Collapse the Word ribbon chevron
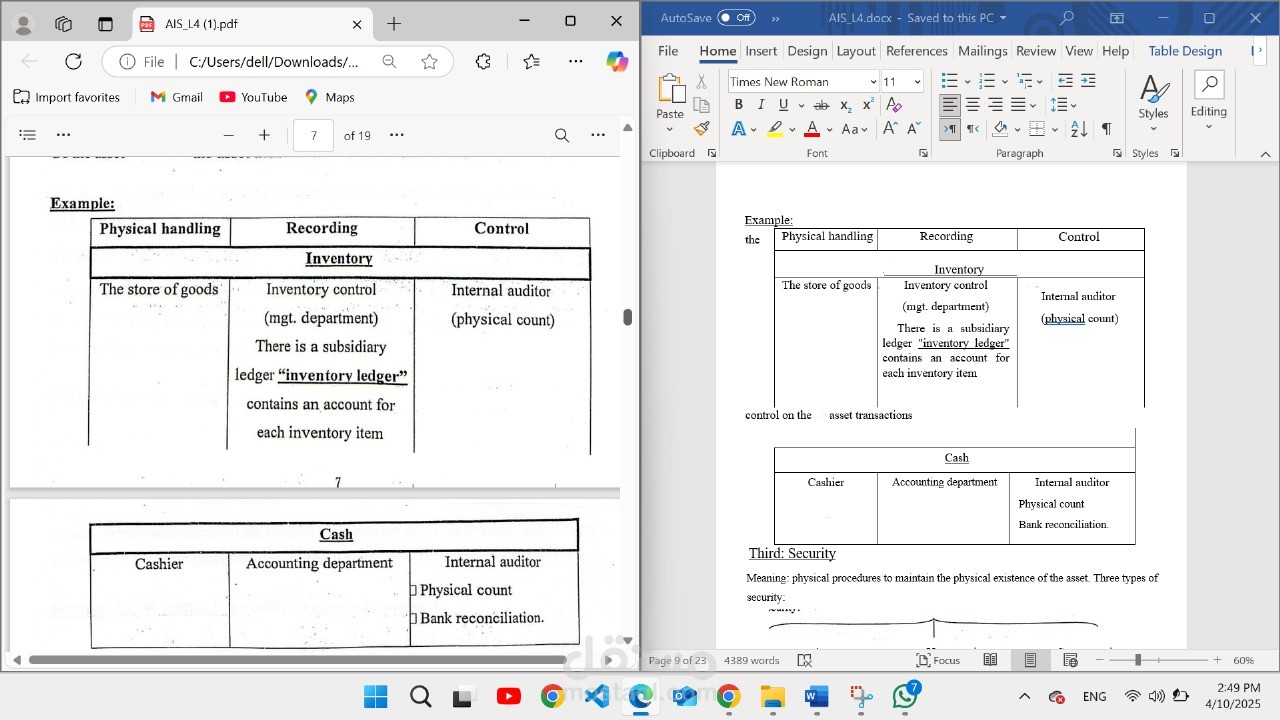This screenshot has height=720, width=1280. click(1265, 154)
